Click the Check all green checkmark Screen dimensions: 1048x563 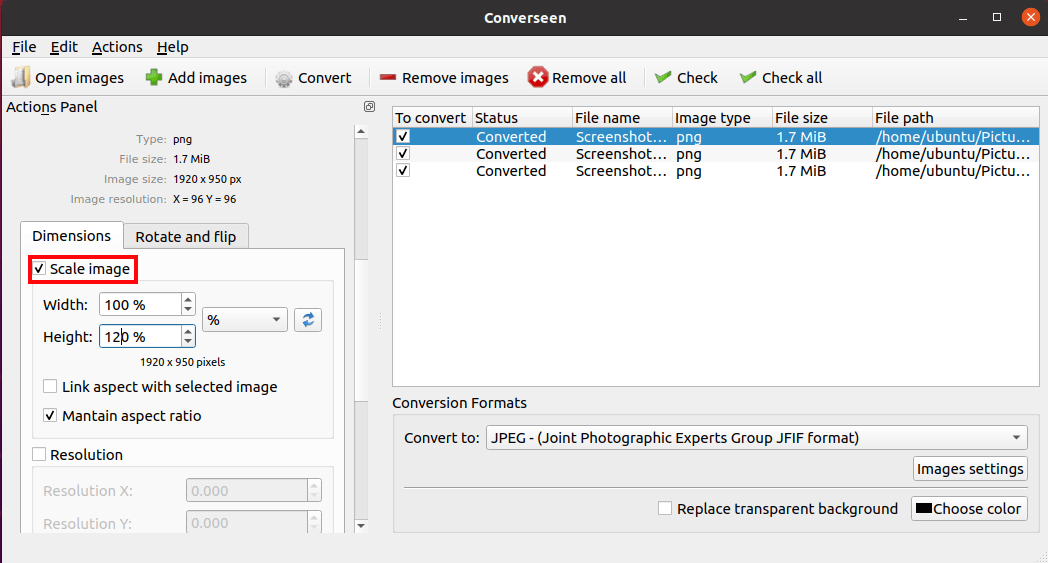pos(747,78)
